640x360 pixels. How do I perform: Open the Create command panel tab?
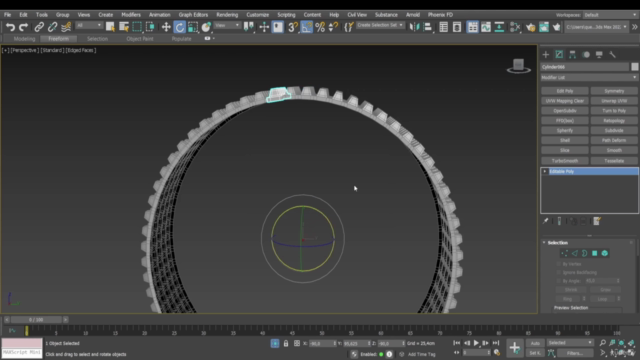[x=546, y=54]
